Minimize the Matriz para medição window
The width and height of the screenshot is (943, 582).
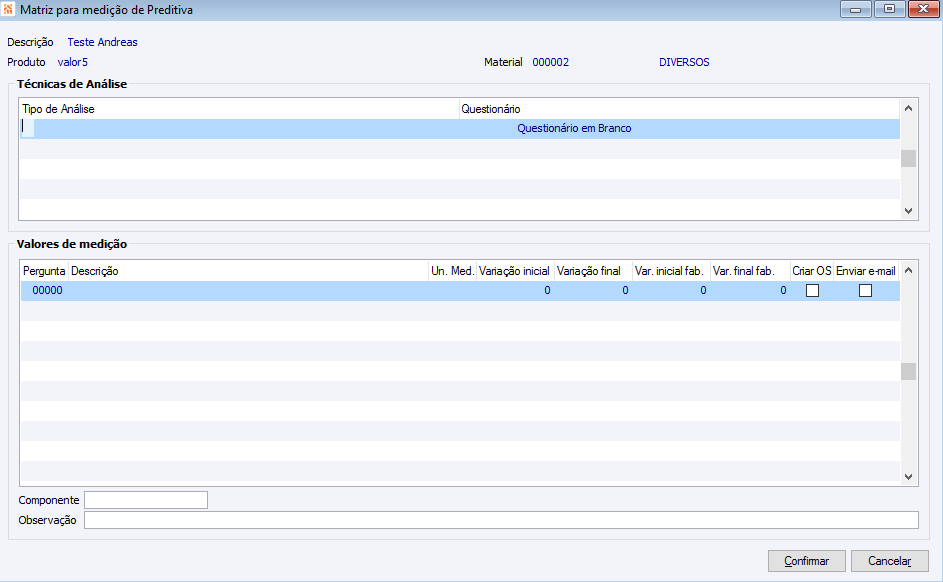pos(855,9)
